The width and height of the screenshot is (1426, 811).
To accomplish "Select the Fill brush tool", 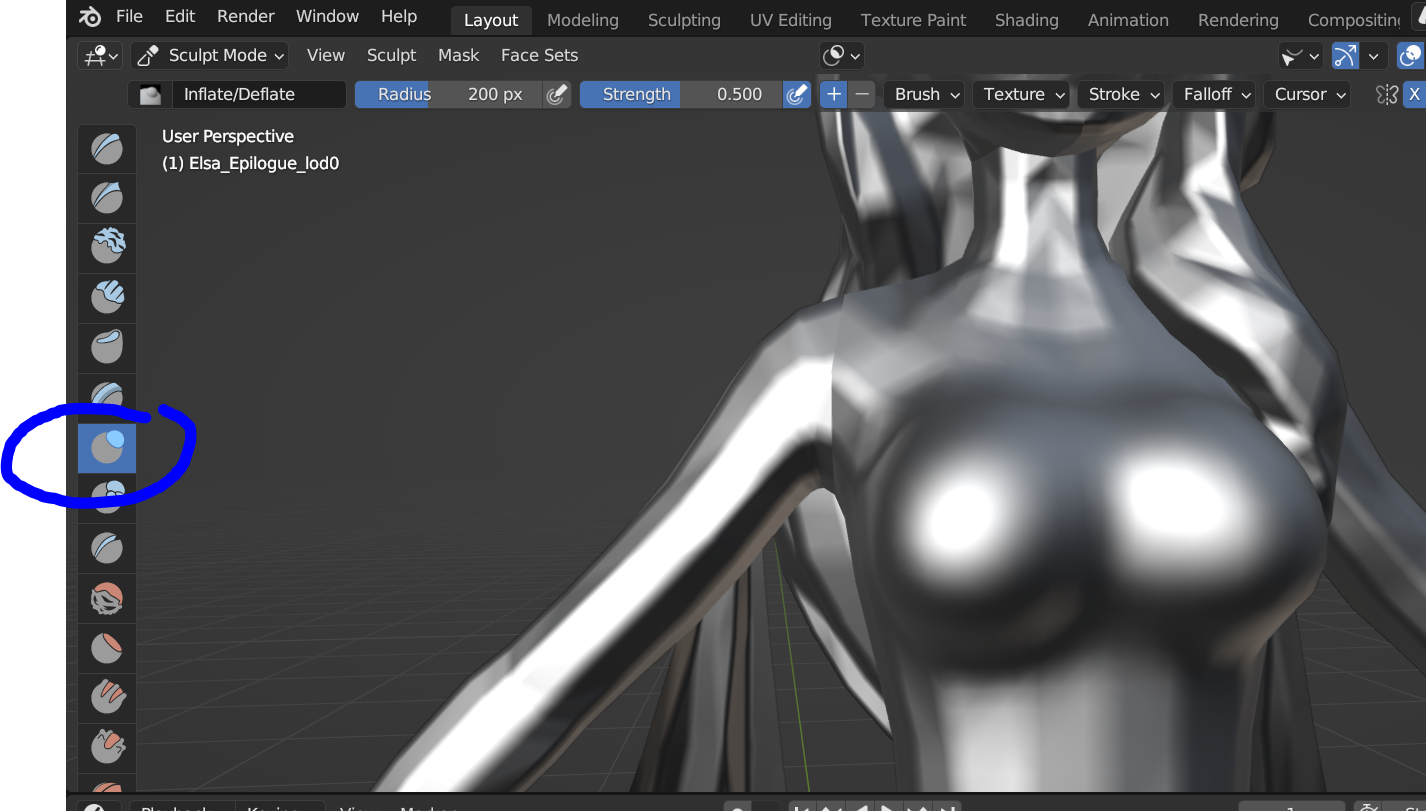I will (x=107, y=697).
